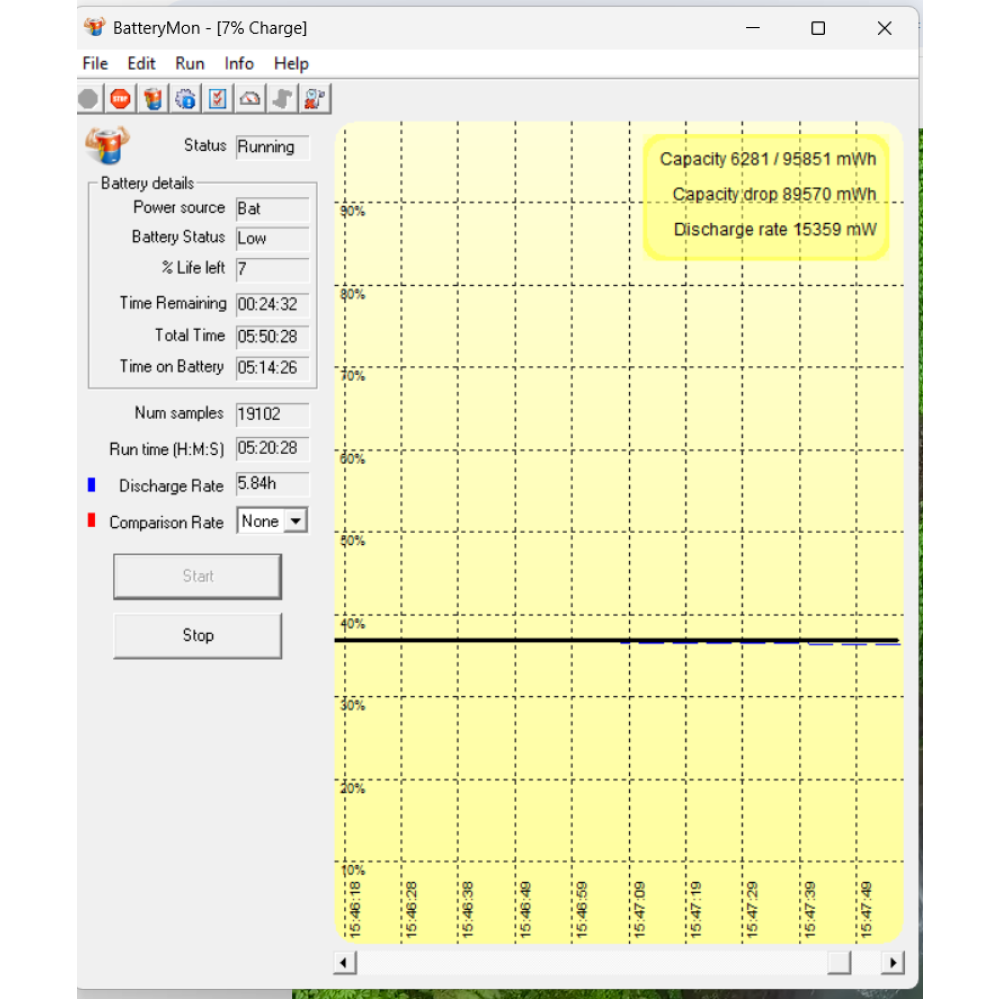The height and width of the screenshot is (1000, 1000).
Task: Click the Capacity drop 89570 mWh text
Action: tap(774, 194)
